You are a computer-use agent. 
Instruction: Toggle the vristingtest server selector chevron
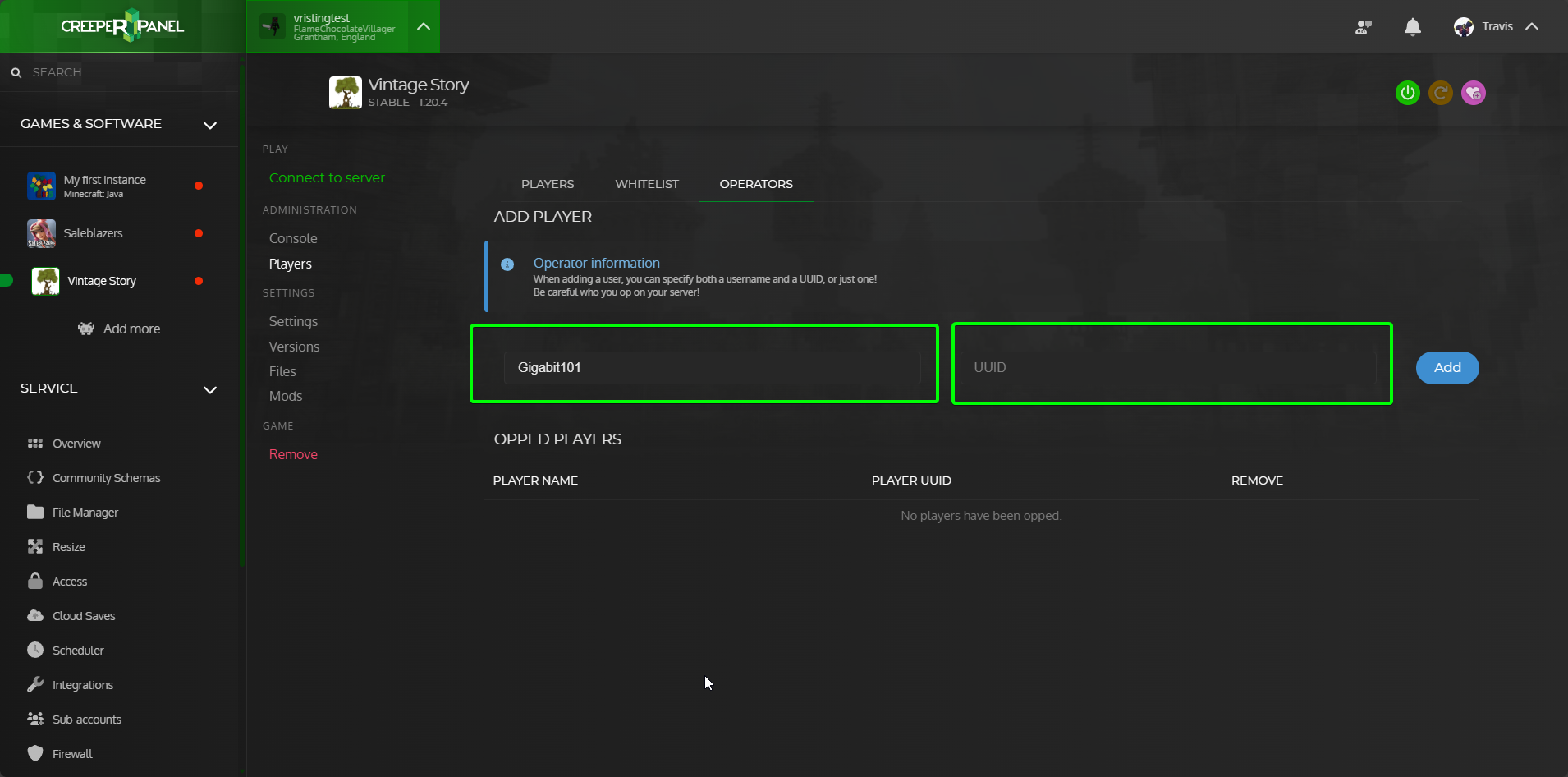pos(424,26)
